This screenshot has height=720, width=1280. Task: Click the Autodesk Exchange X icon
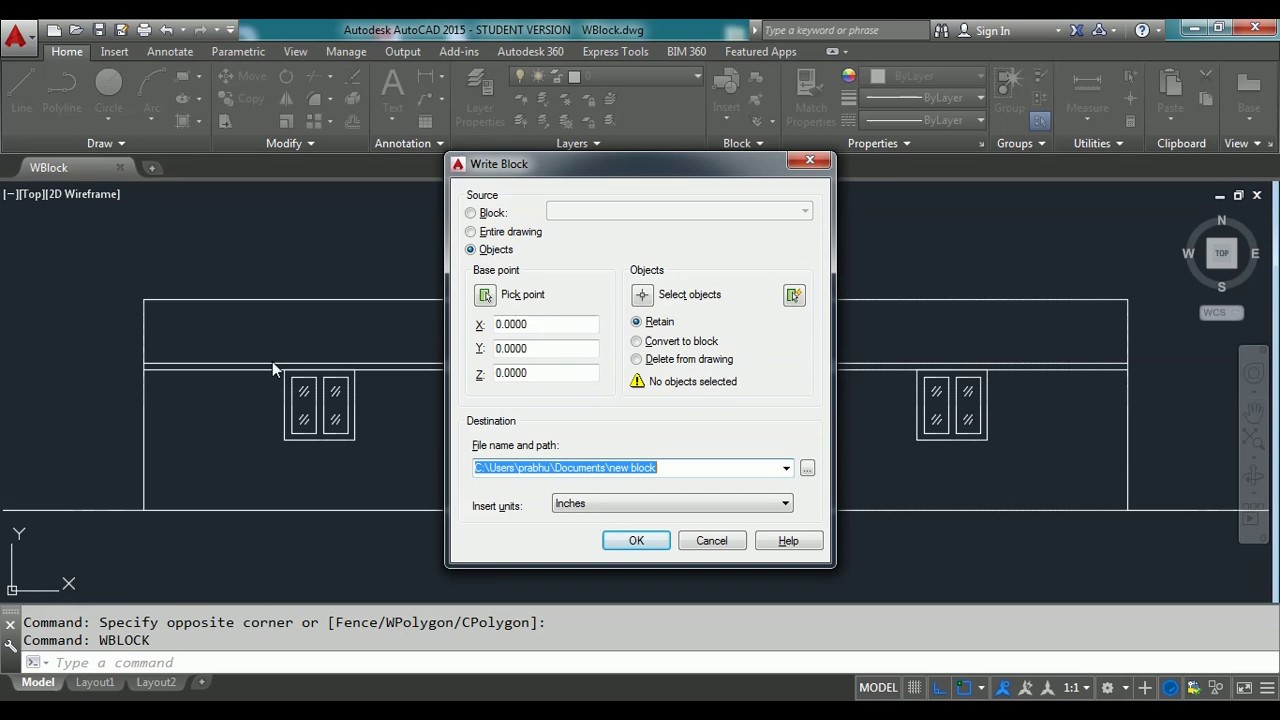[x=1077, y=30]
